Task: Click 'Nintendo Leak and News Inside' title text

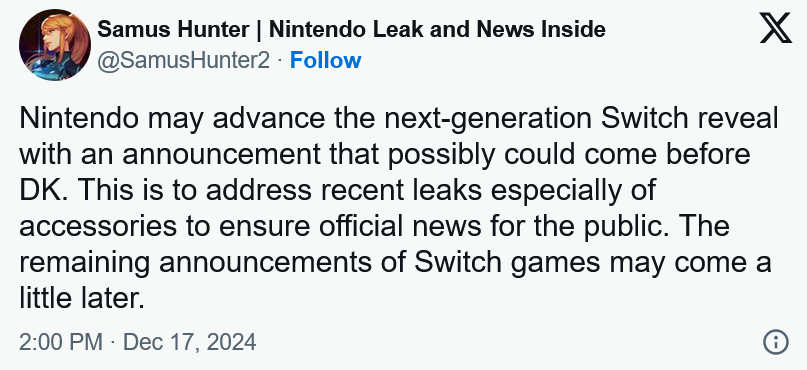Action: [x=437, y=29]
